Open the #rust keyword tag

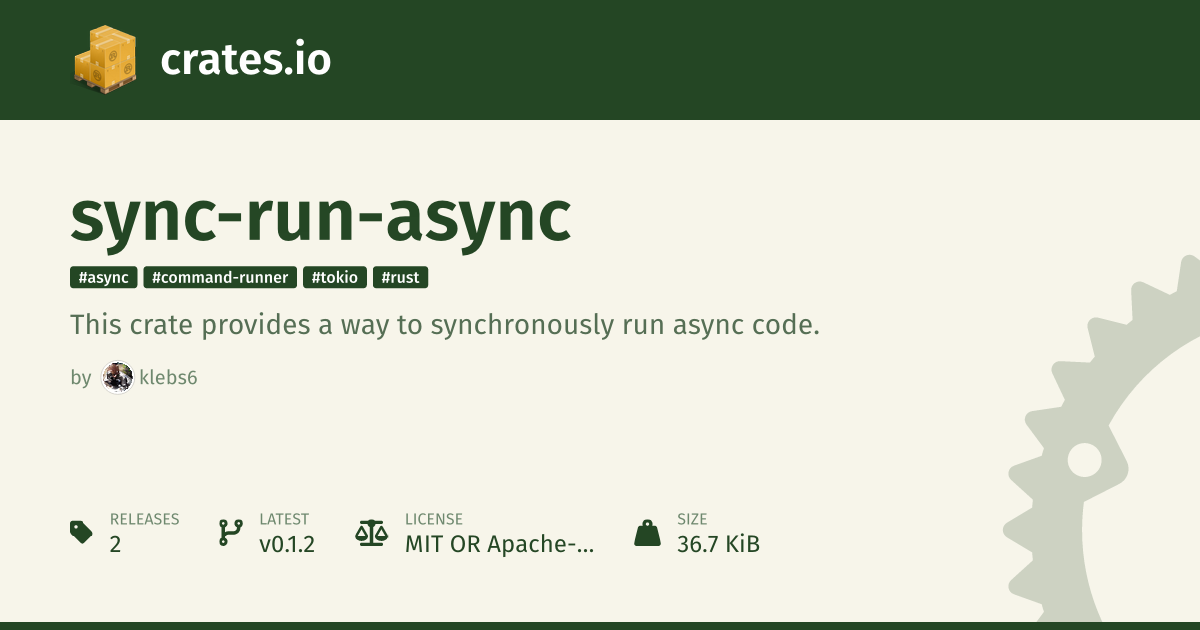coord(401,278)
